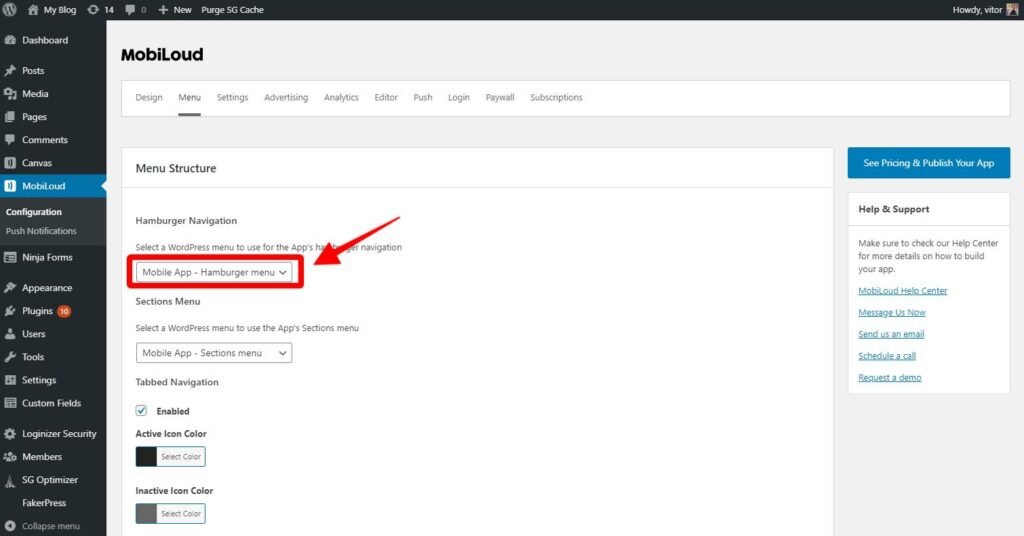1024x536 pixels.
Task: Click the Plugins plug icon
Action: (10, 311)
